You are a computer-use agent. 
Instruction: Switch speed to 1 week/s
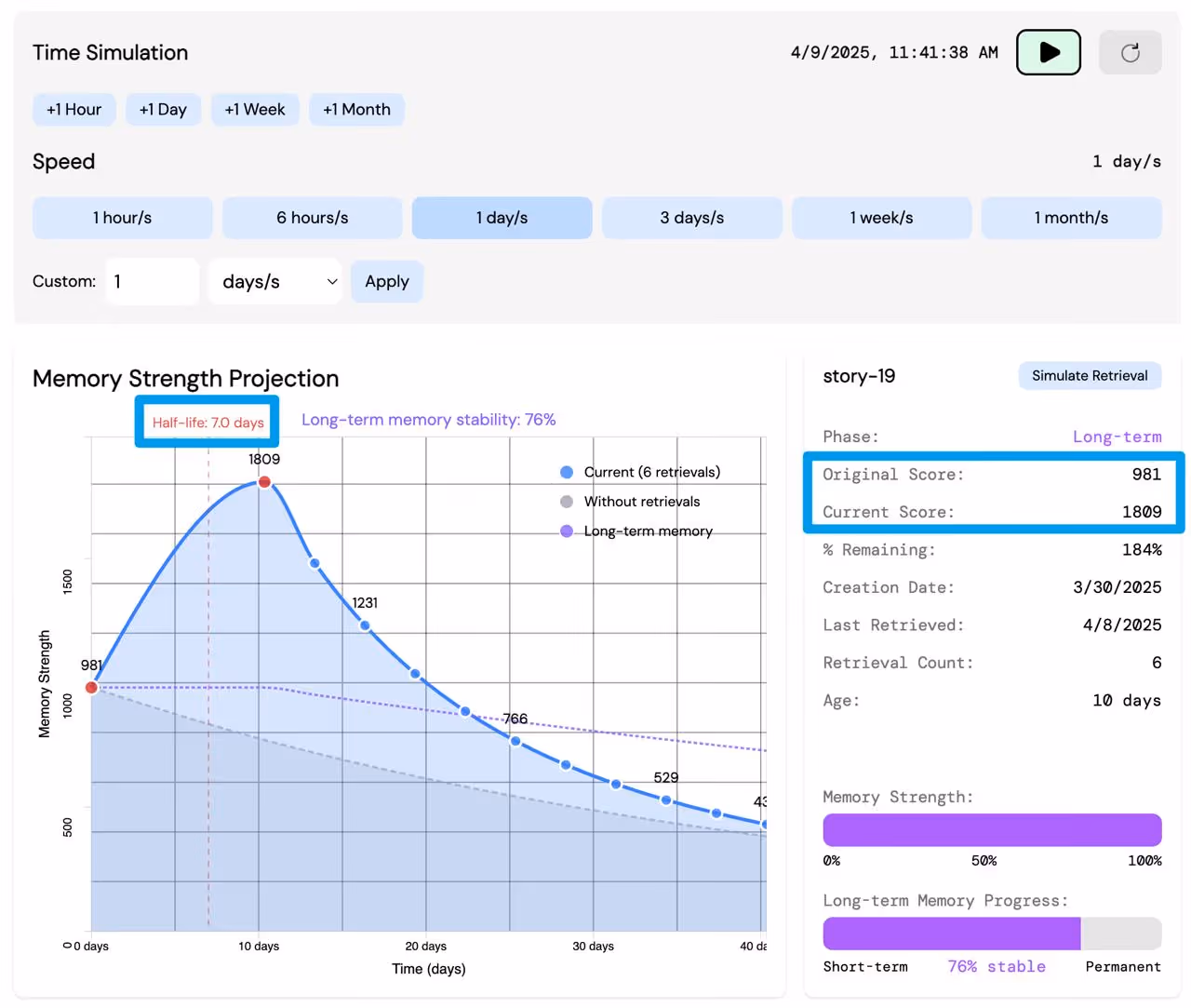[x=881, y=218]
